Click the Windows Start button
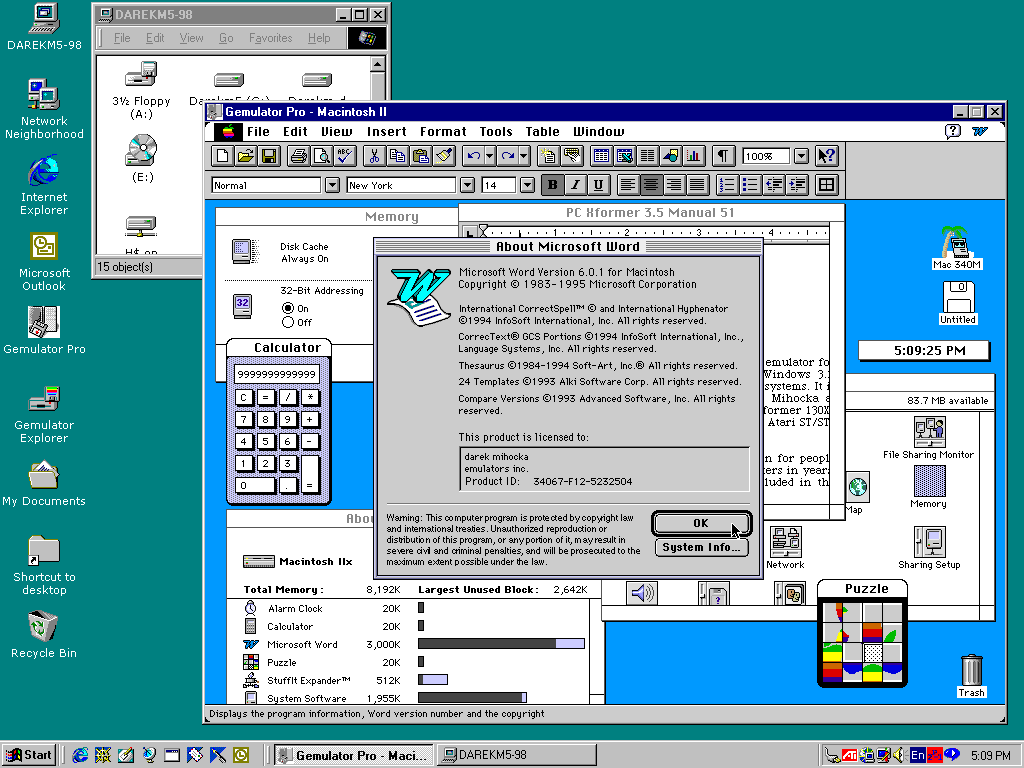This screenshot has width=1024, height=768. [x=29, y=756]
